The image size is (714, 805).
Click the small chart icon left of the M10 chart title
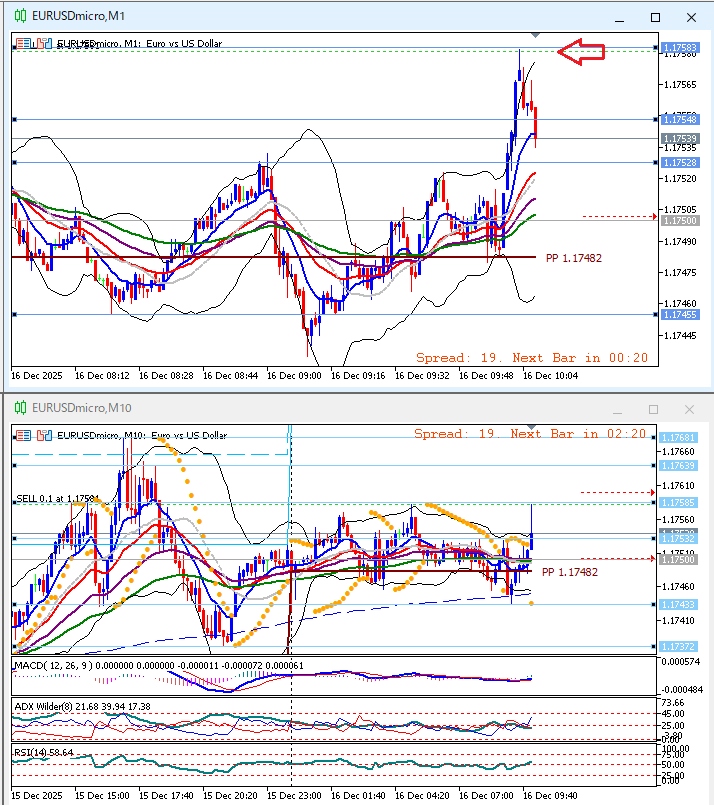43,435
